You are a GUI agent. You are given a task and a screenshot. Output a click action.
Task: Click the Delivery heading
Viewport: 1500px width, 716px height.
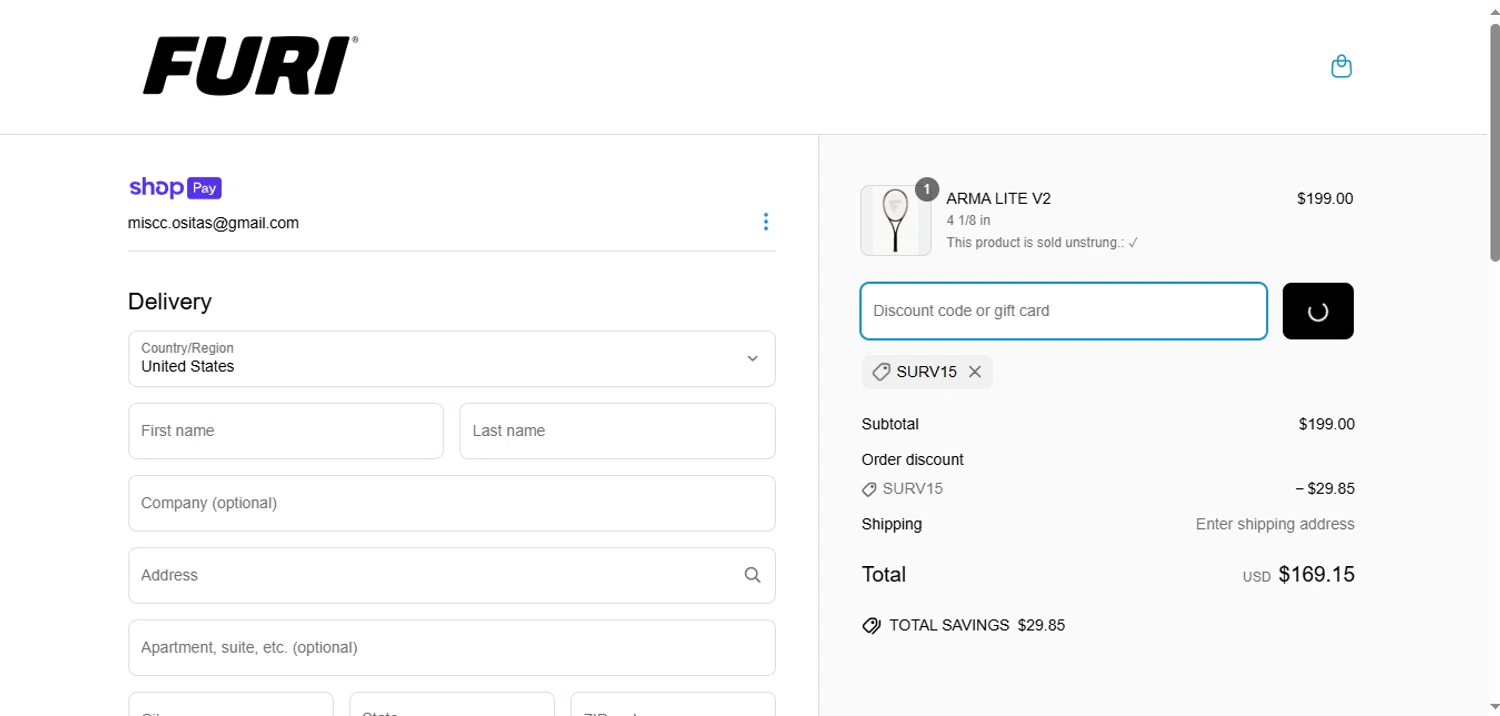[x=170, y=302]
